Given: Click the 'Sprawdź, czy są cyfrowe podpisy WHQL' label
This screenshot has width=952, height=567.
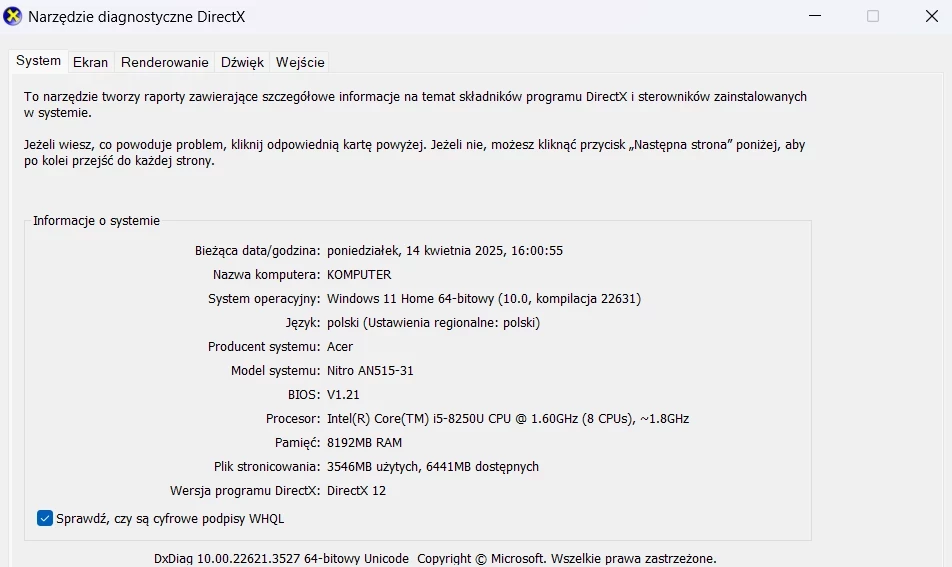Looking at the screenshot, I should coord(170,519).
